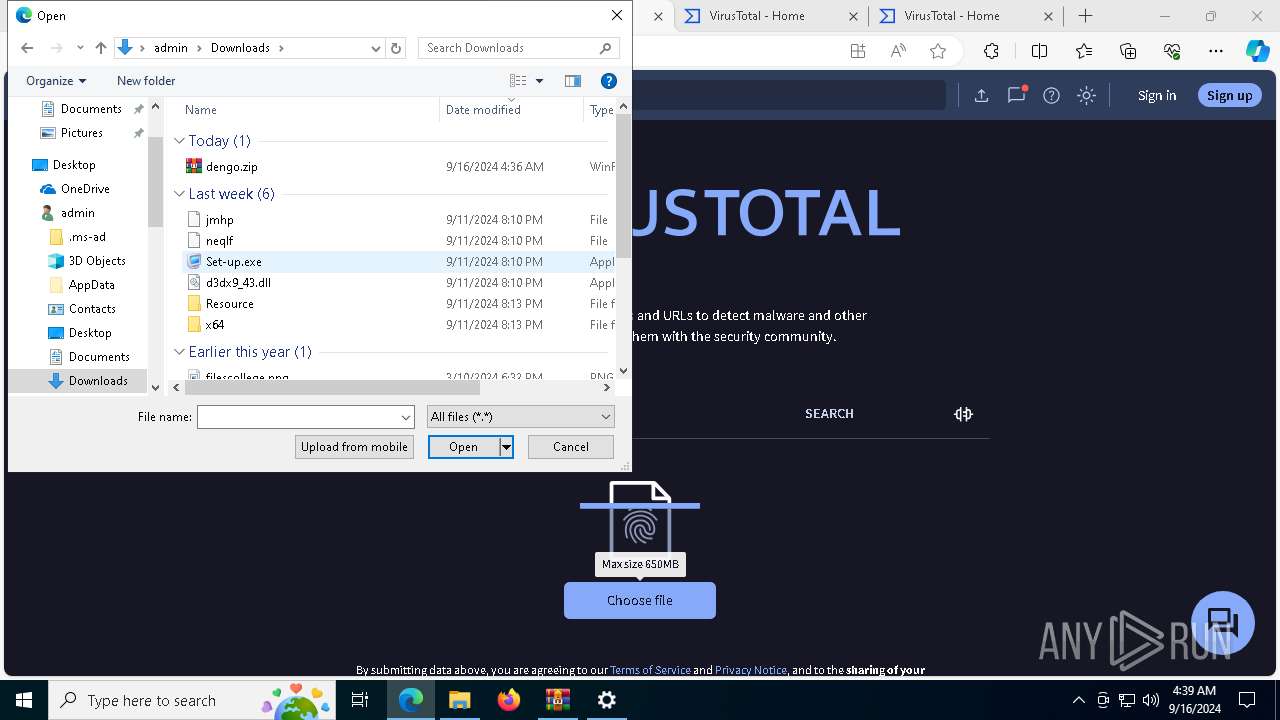This screenshot has height=720, width=1280.
Task: Click the dengo.zip archive icon
Action: click(194, 167)
